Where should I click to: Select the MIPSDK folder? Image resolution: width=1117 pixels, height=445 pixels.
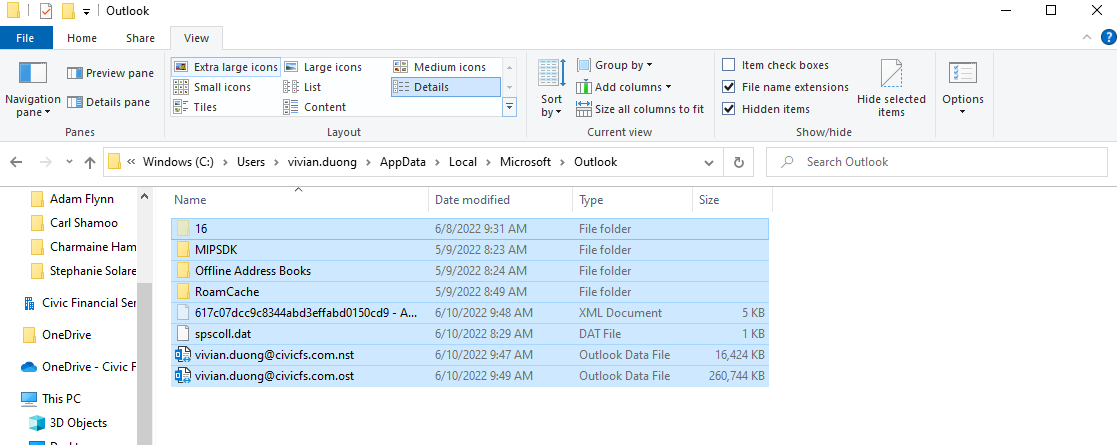click(470, 250)
